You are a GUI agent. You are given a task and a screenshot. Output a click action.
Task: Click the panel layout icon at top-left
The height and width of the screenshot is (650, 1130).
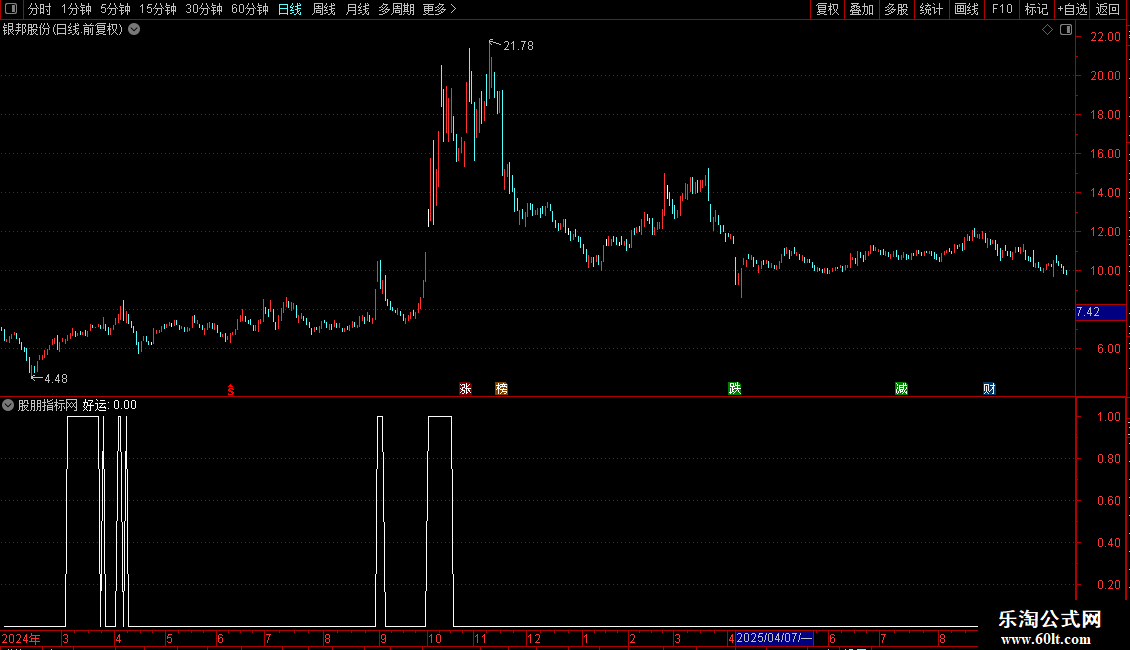pos(11,9)
